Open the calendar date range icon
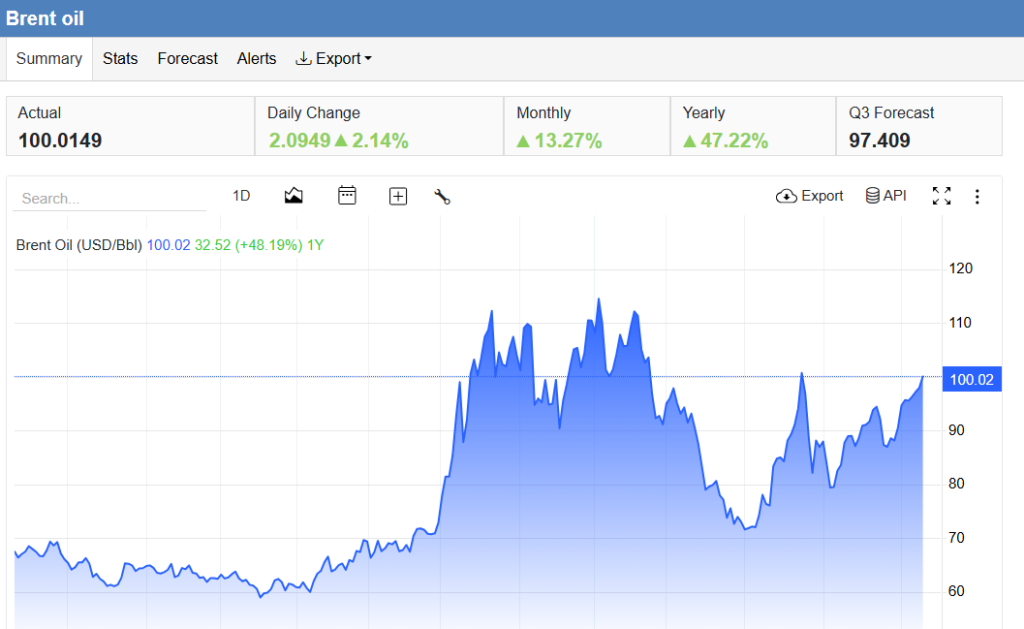Viewport: 1024px width, 629px height. 347,195
